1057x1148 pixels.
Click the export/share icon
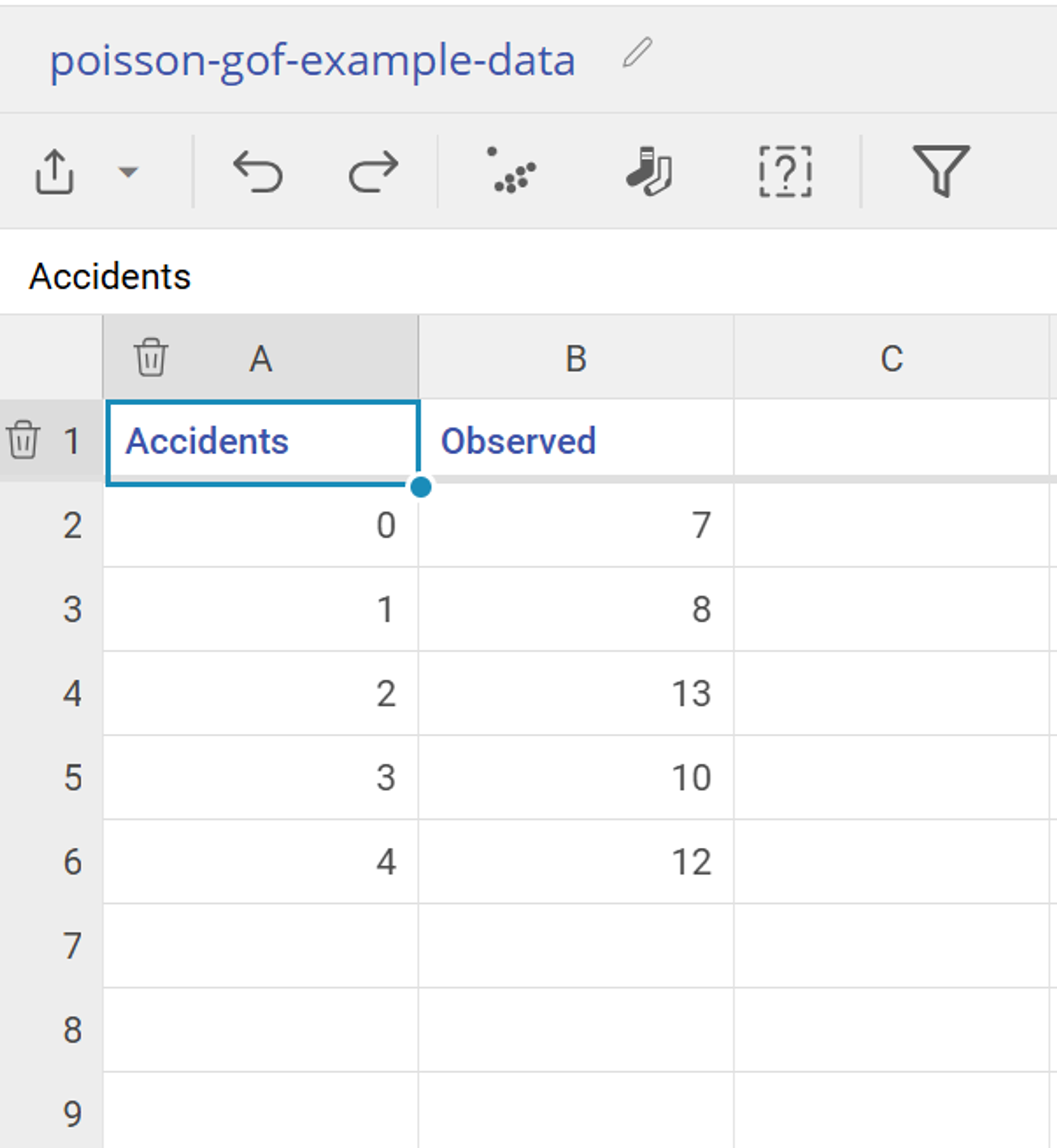tap(55, 172)
